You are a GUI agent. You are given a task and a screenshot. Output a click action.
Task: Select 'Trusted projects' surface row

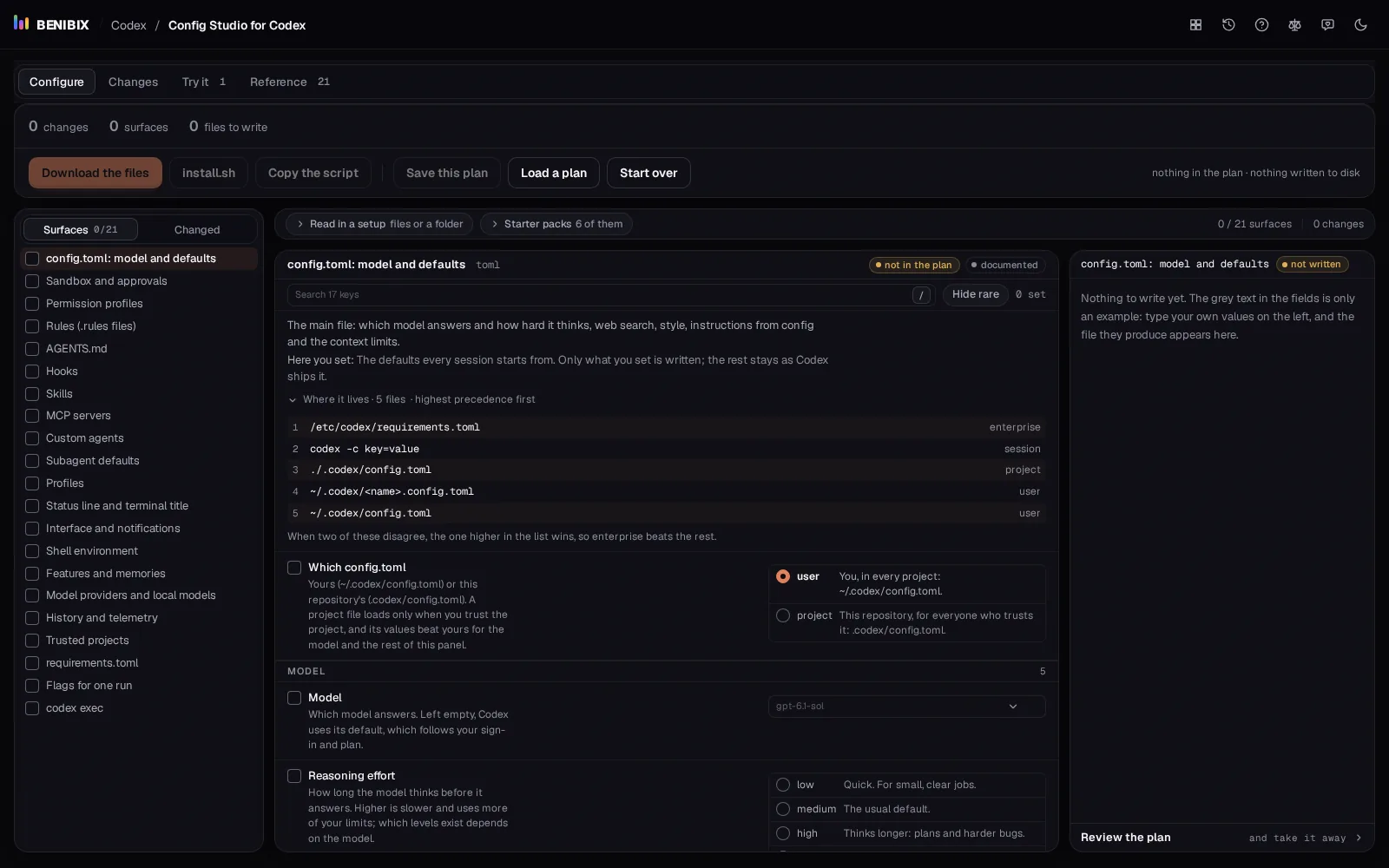click(139, 641)
